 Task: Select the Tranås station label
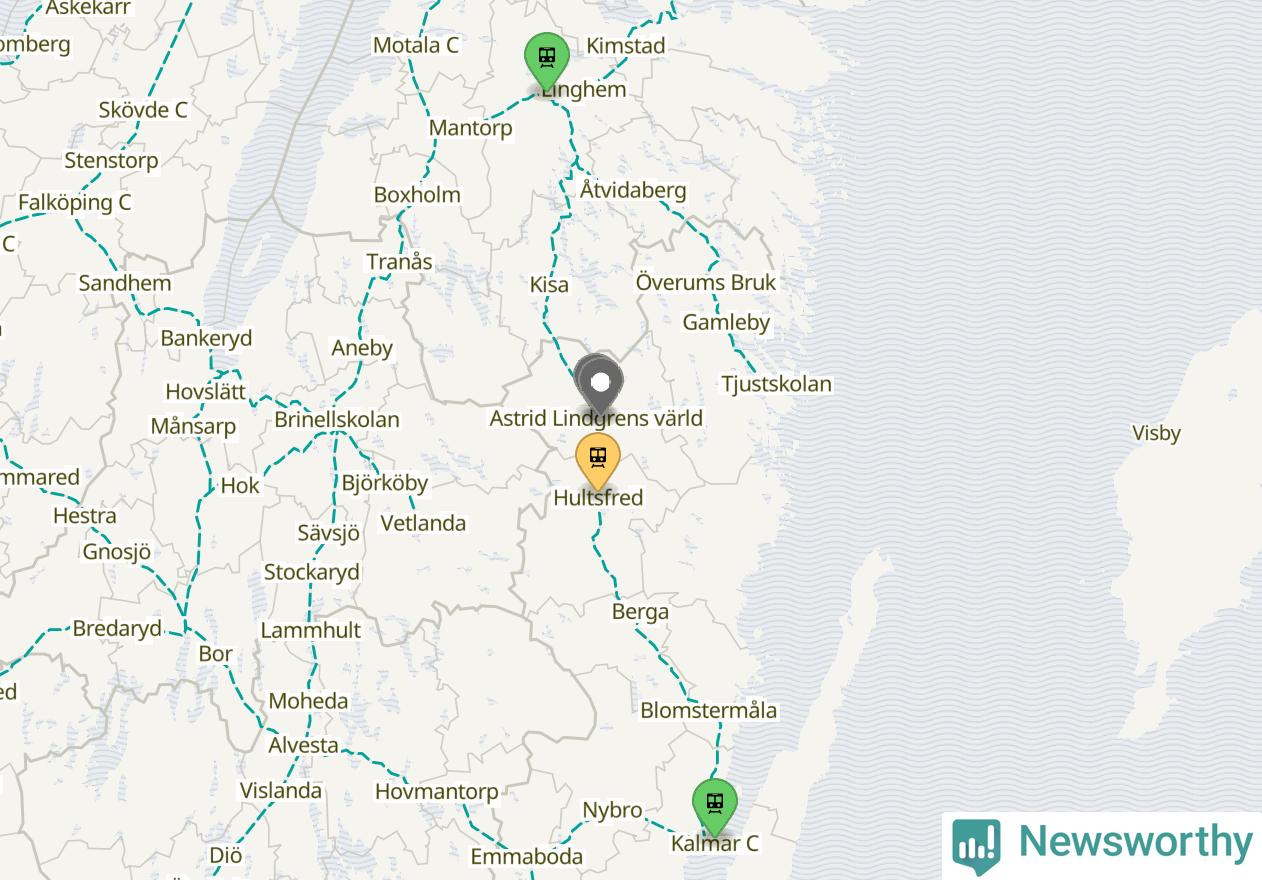point(399,262)
